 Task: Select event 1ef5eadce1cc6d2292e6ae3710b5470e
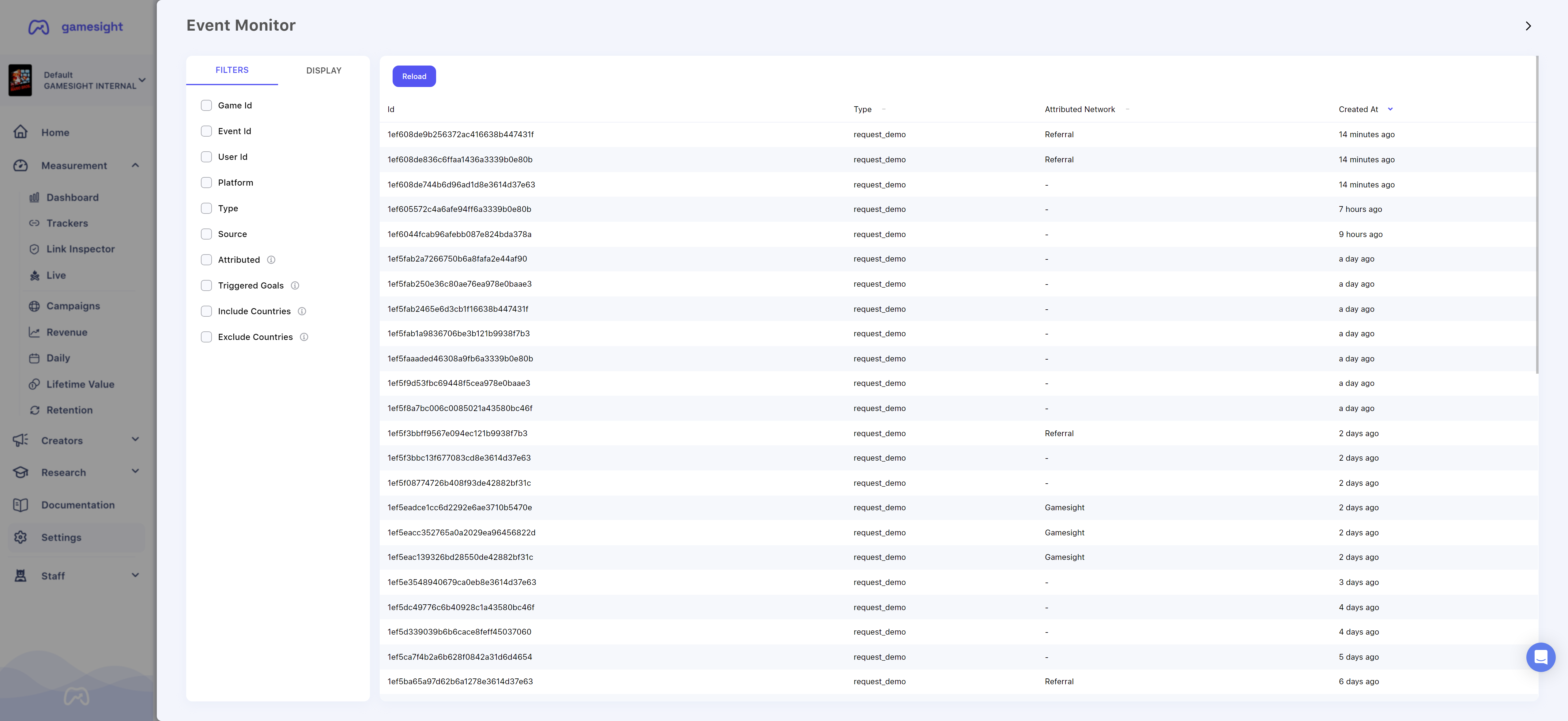pyautogui.click(x=460, y=508)
